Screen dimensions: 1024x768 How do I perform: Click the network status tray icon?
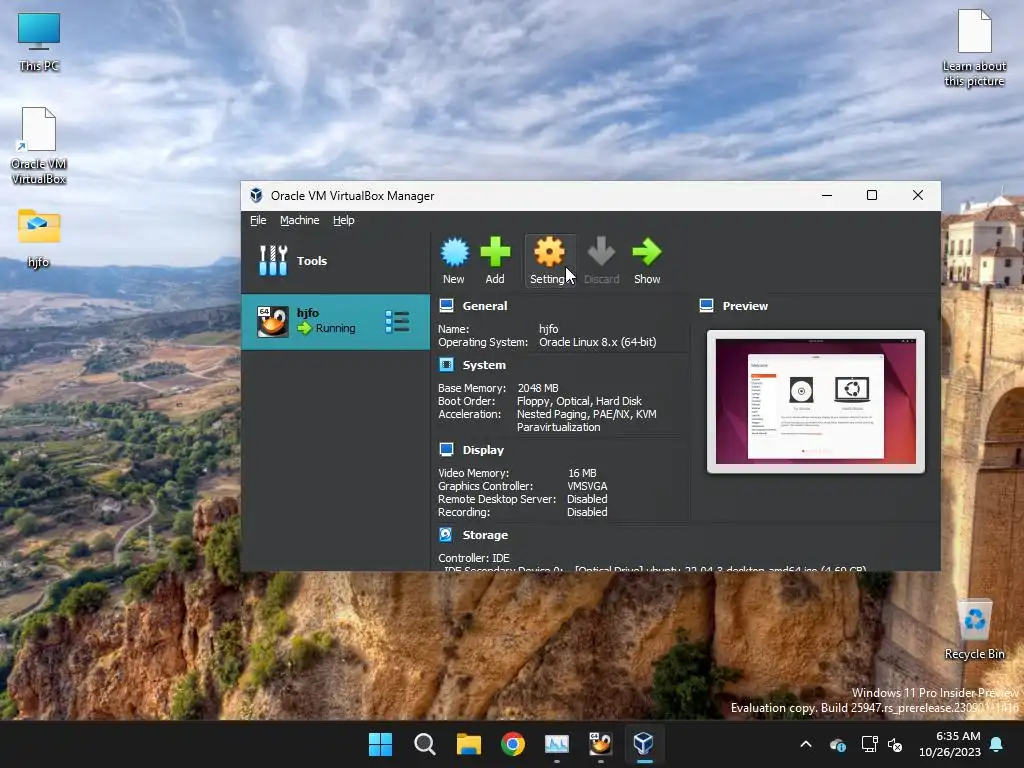tap(869, 744)
